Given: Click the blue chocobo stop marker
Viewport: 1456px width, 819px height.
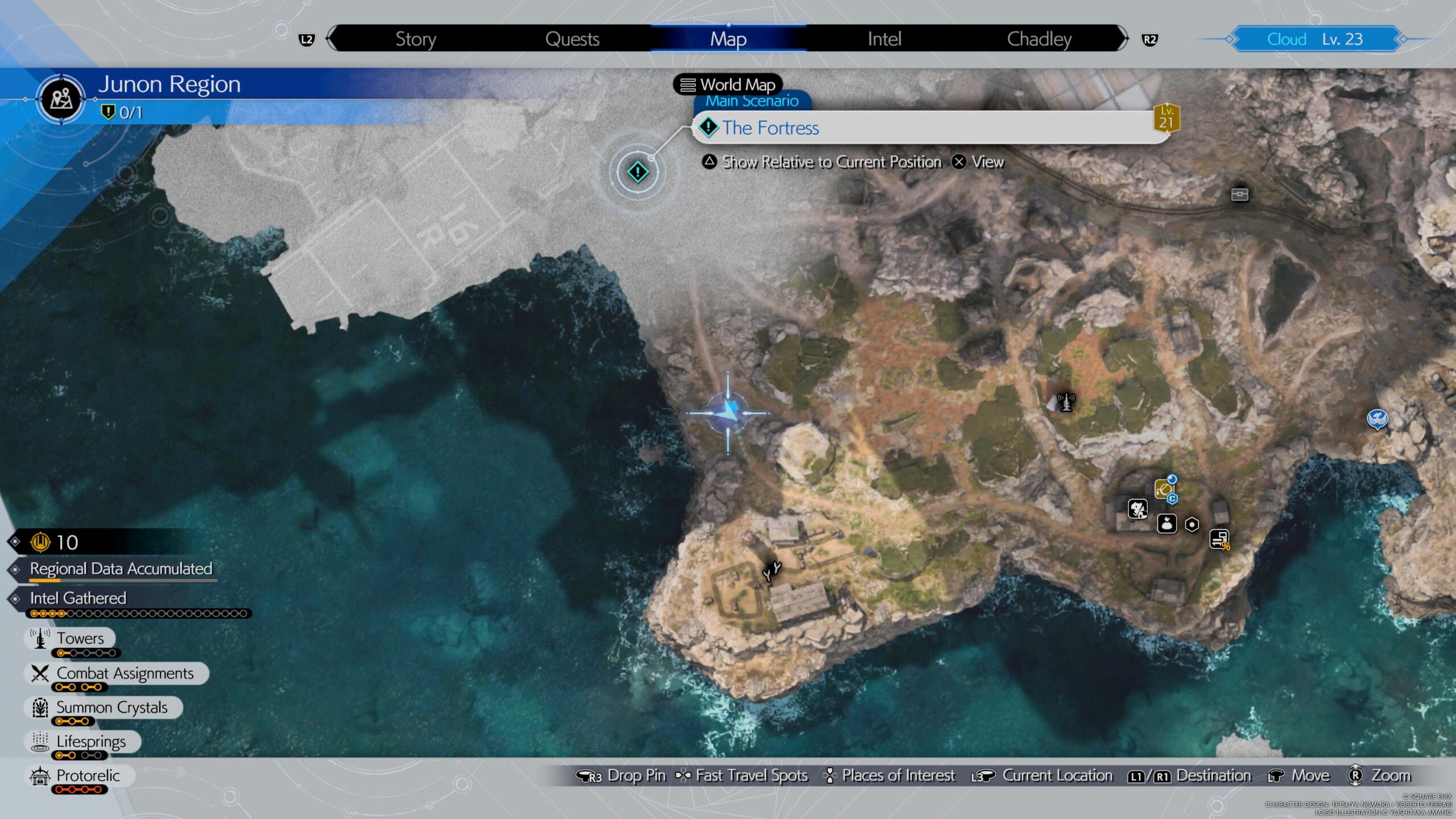Looking at the screenshot, I should coord(1377,420).
